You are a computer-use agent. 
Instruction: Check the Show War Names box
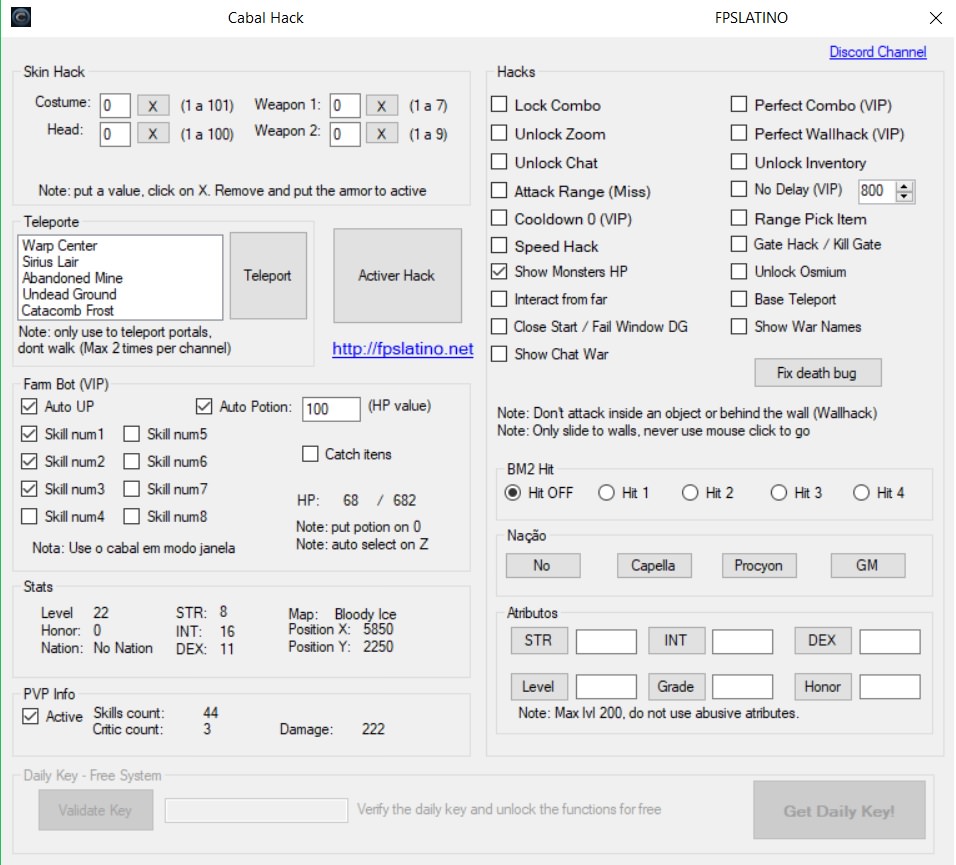[739, 327]
